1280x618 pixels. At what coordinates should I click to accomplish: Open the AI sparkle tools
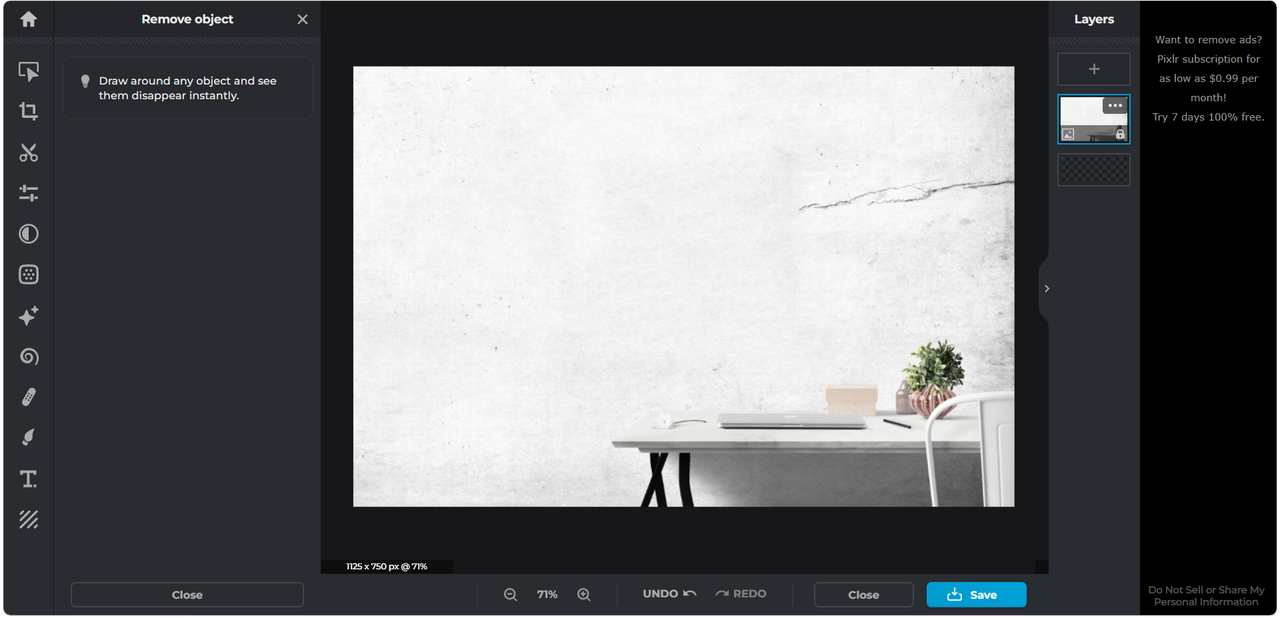tap(28, 316)
